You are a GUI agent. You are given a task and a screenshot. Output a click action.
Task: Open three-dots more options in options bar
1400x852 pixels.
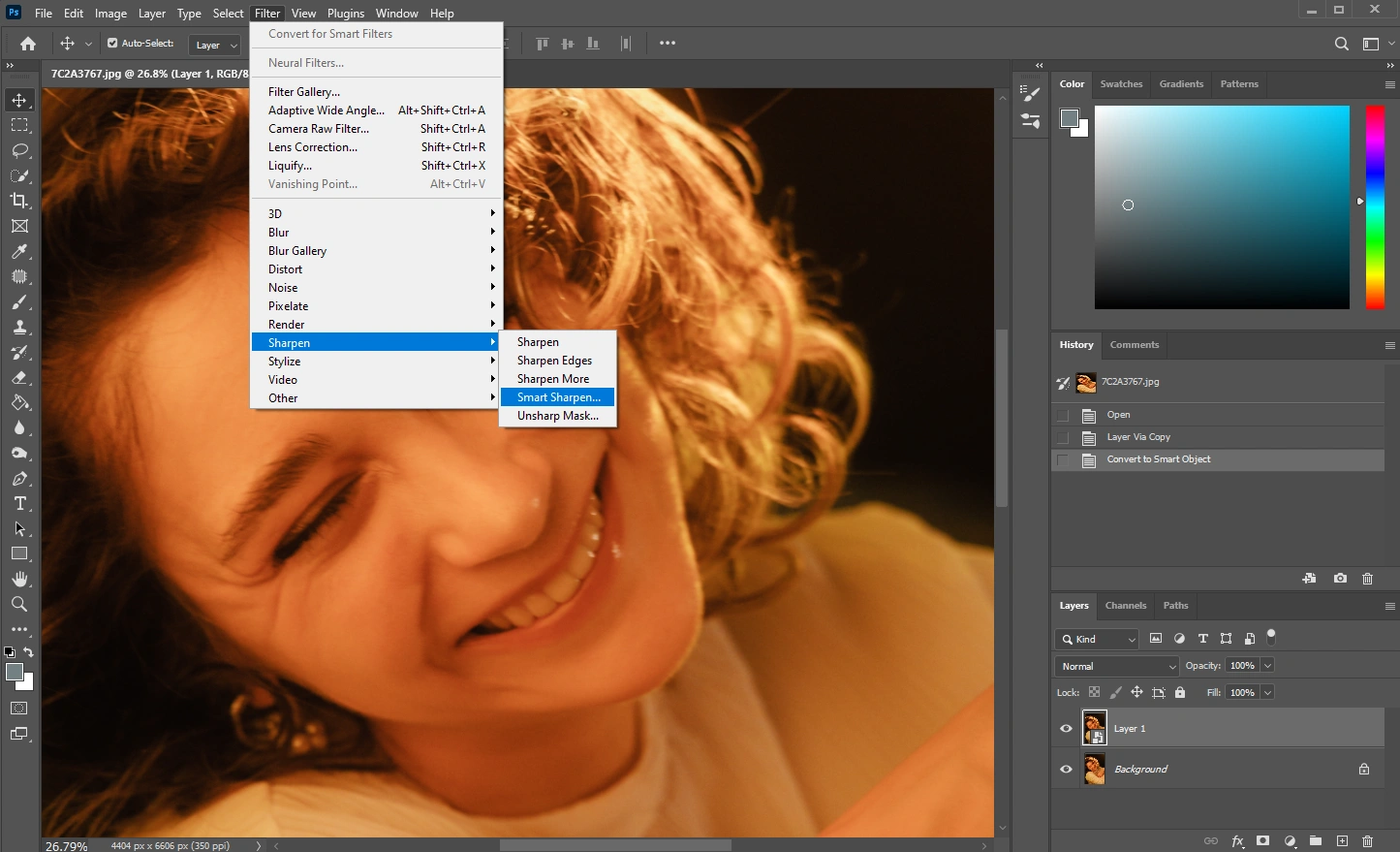point(668,44)
